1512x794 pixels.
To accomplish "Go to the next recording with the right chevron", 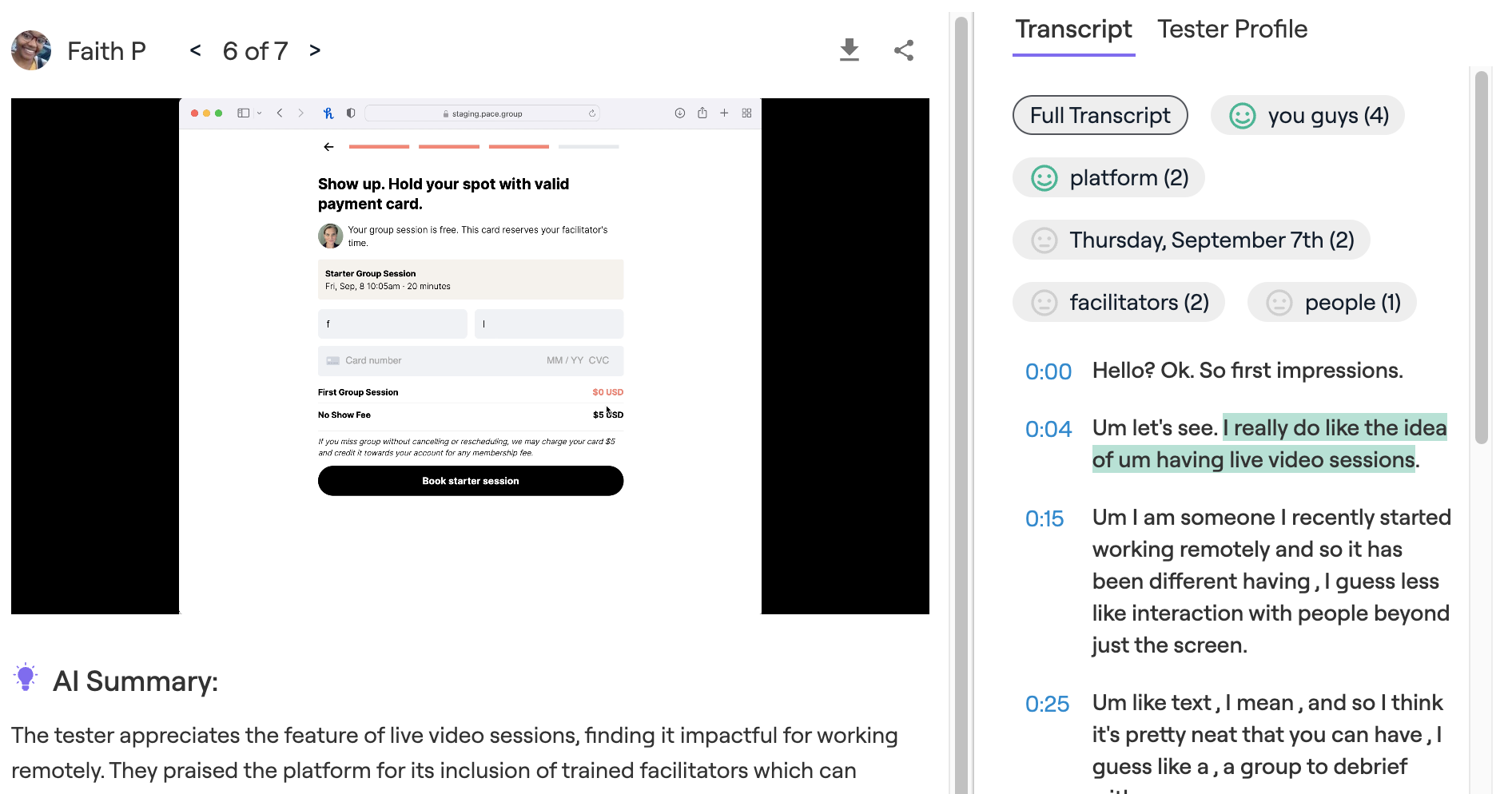I will click(314, 50).
